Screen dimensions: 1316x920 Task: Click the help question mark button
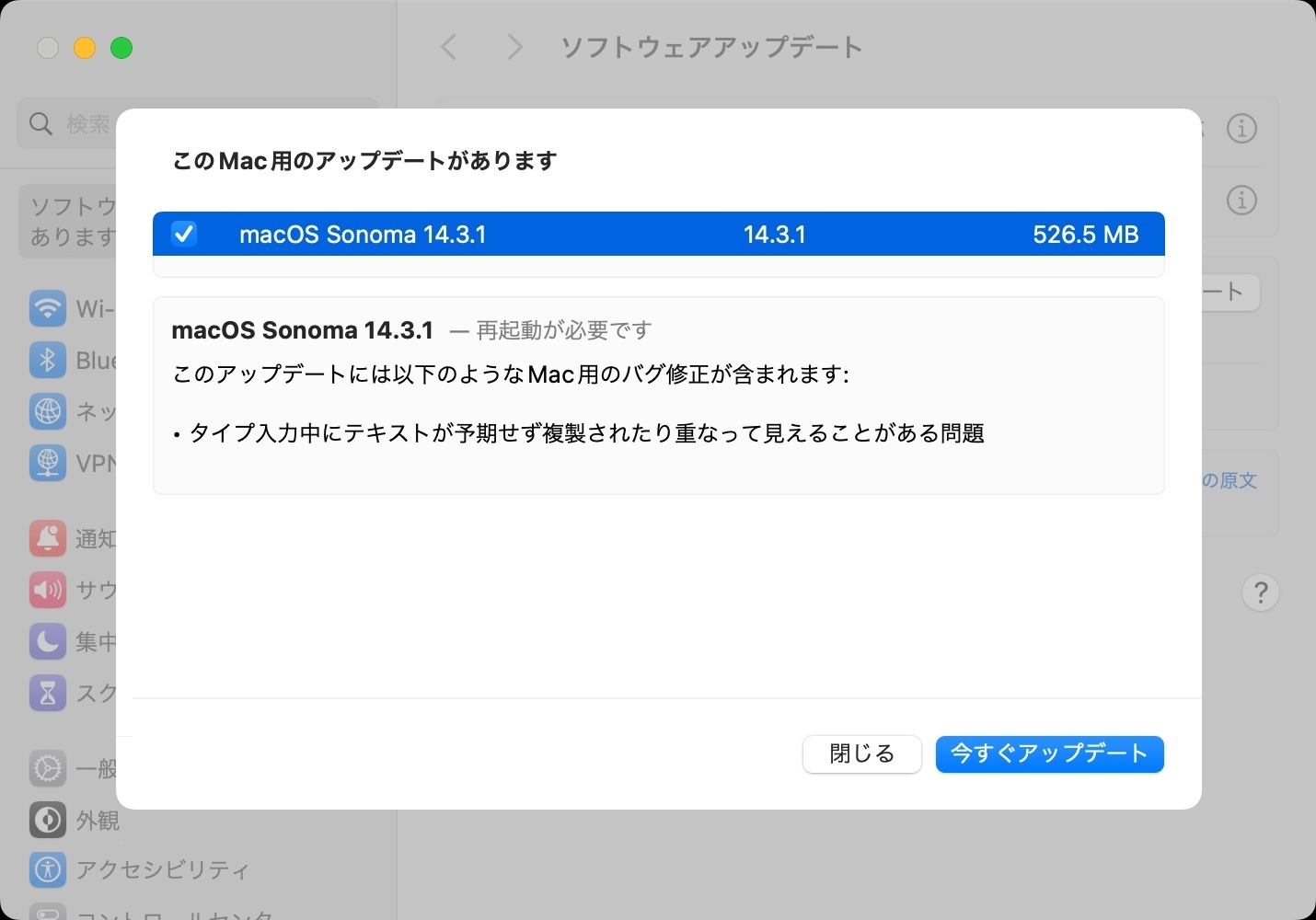click(1261, 593)
